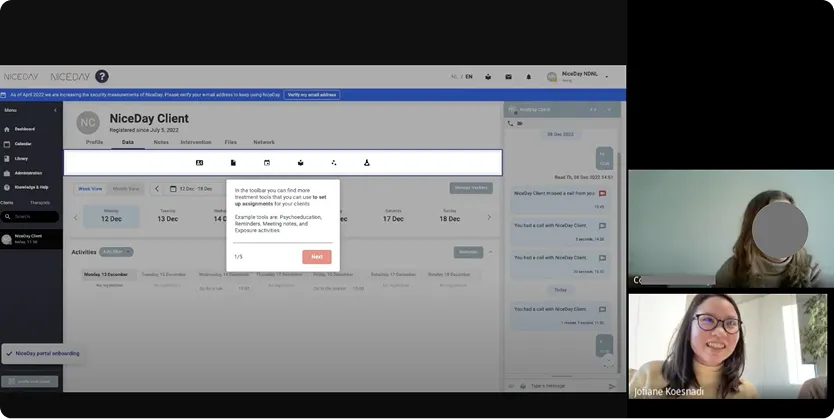The image size is (834, 419).
Task: Select the Therapists tab in sidebar
Action: (40, 203)
